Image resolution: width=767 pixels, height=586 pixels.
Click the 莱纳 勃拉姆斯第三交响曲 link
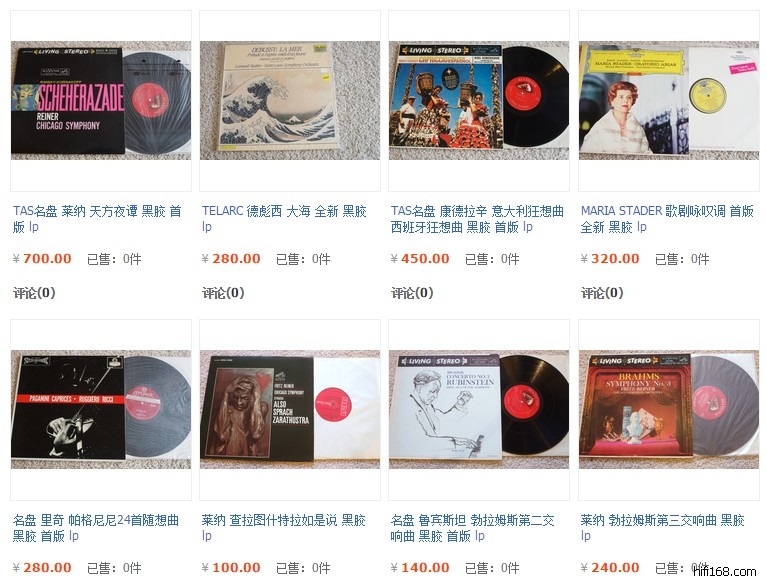[x=663, y=528]
